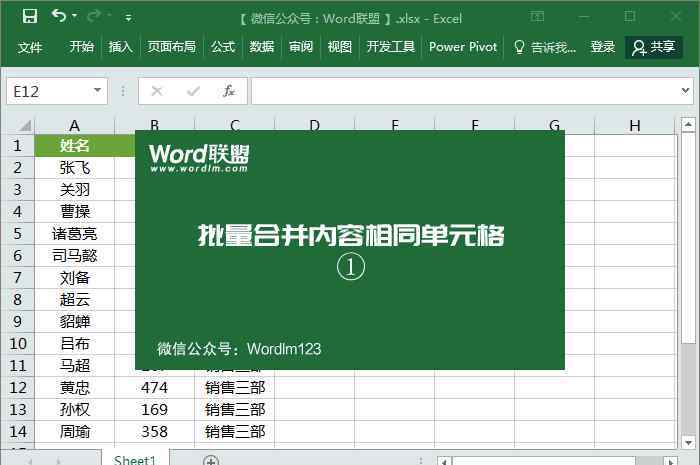The height and width of the screenshot is (465, 700).
Task: Click the Undo arrow icon
Action: click(58, 16)
